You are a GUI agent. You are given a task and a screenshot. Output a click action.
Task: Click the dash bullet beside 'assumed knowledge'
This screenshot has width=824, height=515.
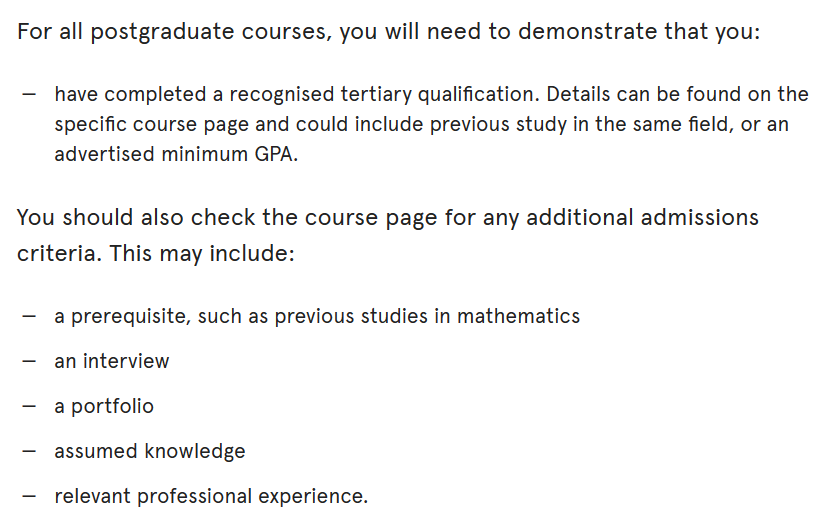pyautogui.click(x=29, y=451)
